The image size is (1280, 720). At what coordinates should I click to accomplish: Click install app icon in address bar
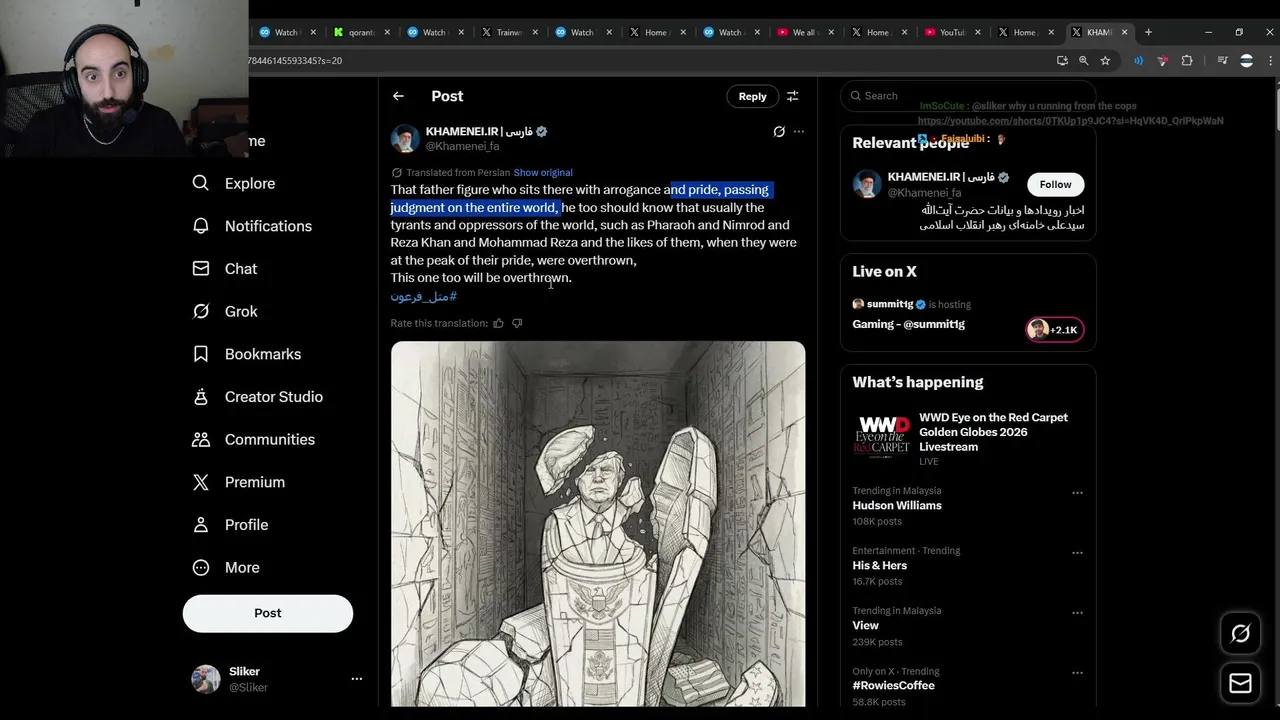(1062, 61)
